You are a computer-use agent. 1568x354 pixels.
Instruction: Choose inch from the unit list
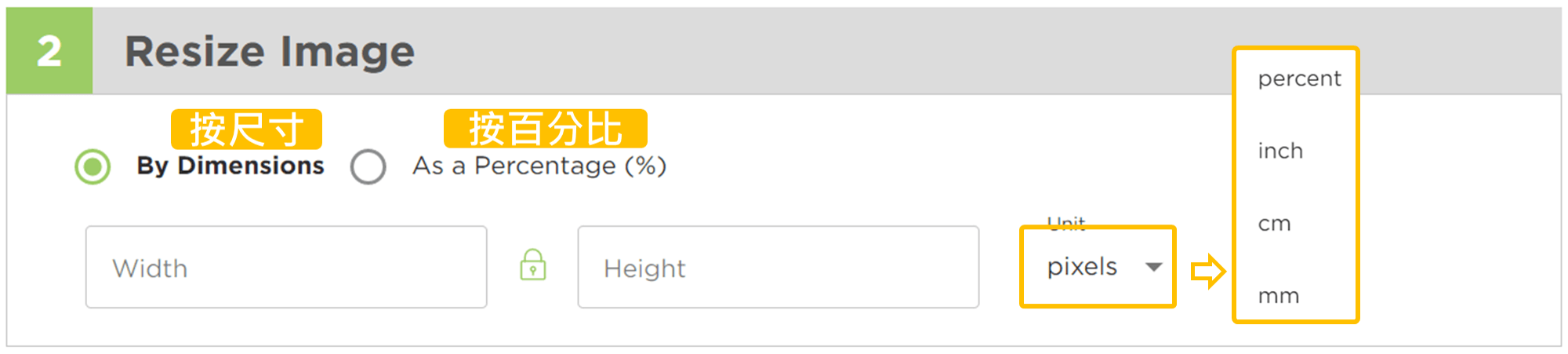click(1280, 151)
